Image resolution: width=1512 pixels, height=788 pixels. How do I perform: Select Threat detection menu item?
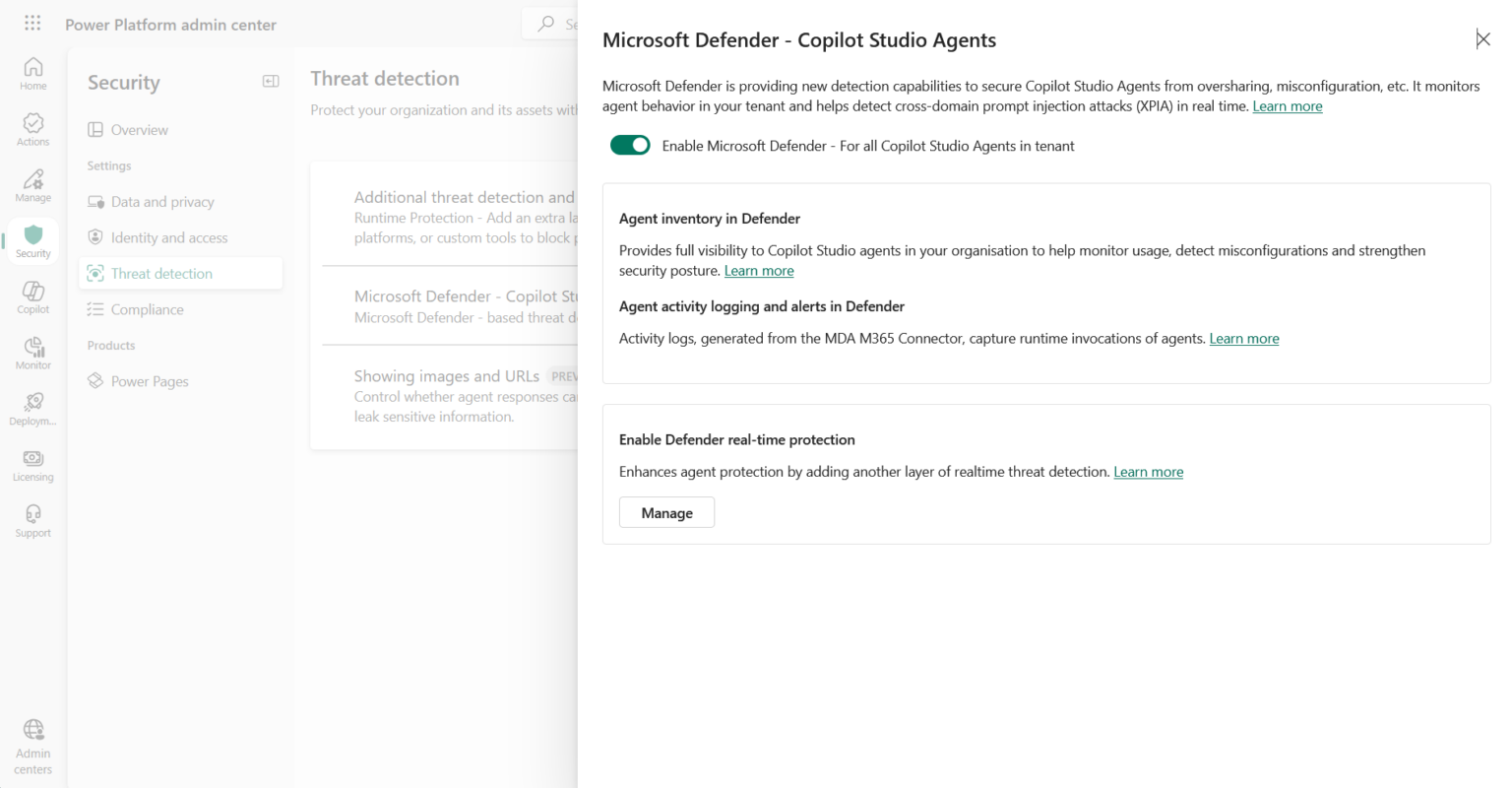click(181, 274)
